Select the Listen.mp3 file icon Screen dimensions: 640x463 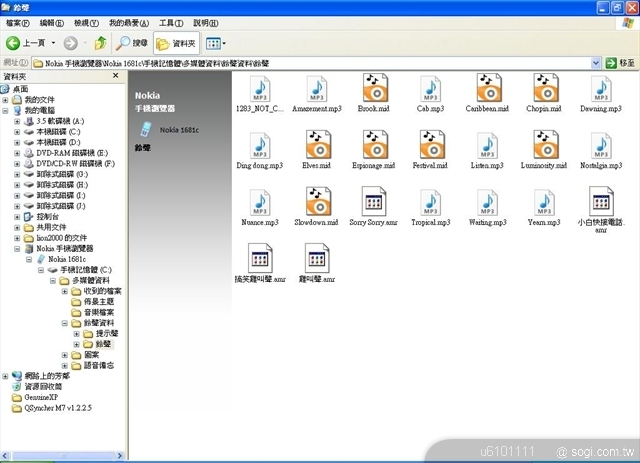[487, 145]
